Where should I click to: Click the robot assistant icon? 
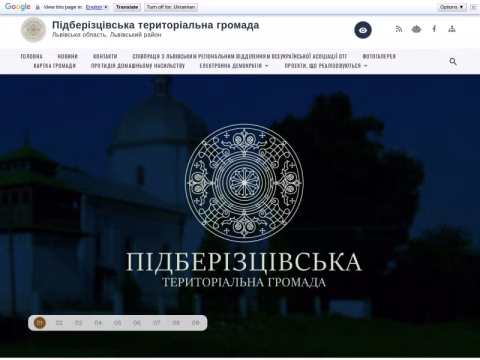(x=416, y=29)
